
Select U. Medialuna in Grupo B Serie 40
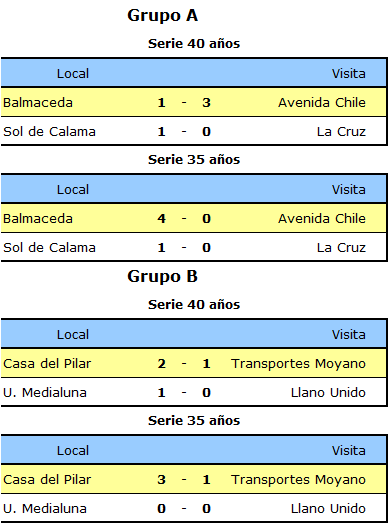coord(45,393)
